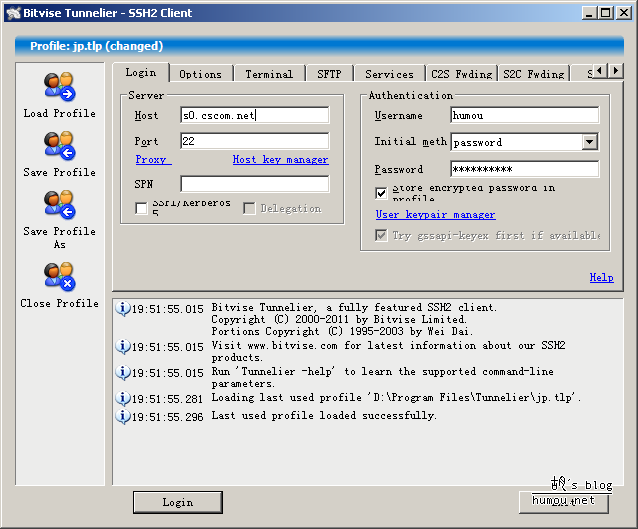Minimize the Tunnelier window

(589, 13)
